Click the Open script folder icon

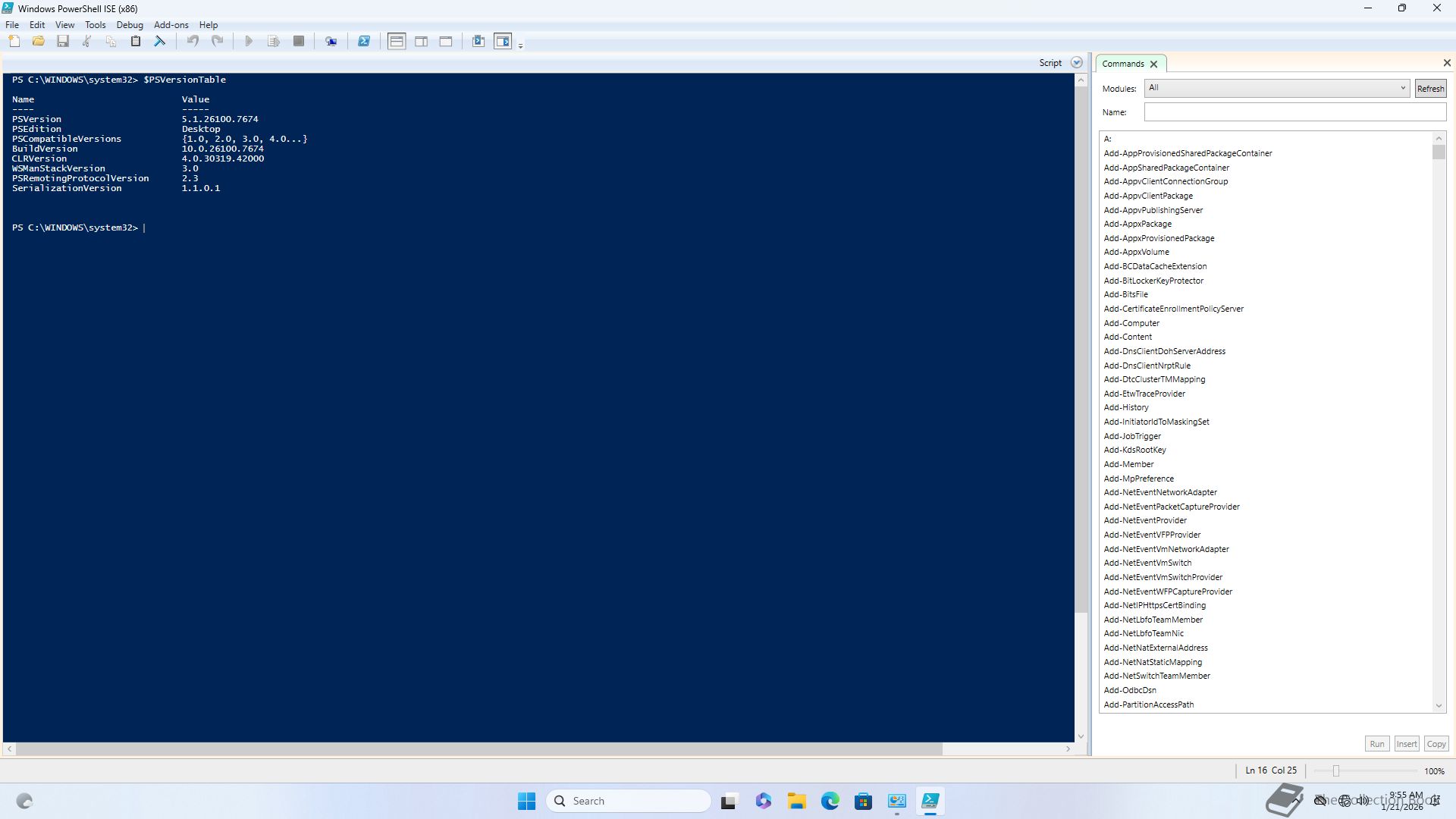click(39, 42)
